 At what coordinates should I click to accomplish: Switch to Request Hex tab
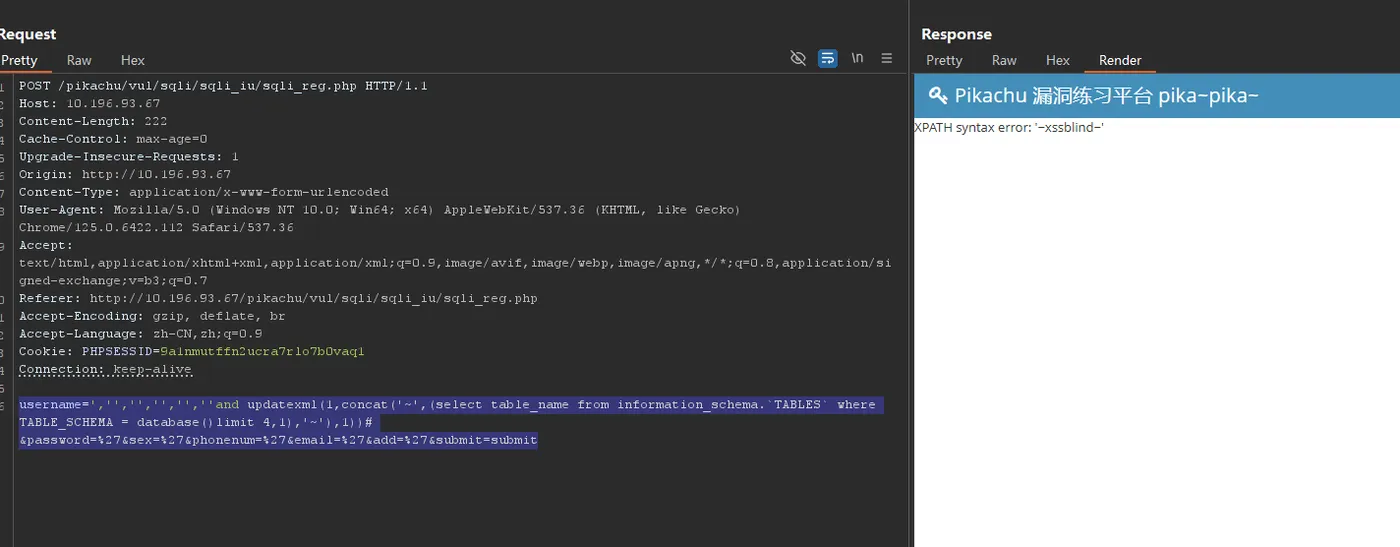[x=133, y=60]
